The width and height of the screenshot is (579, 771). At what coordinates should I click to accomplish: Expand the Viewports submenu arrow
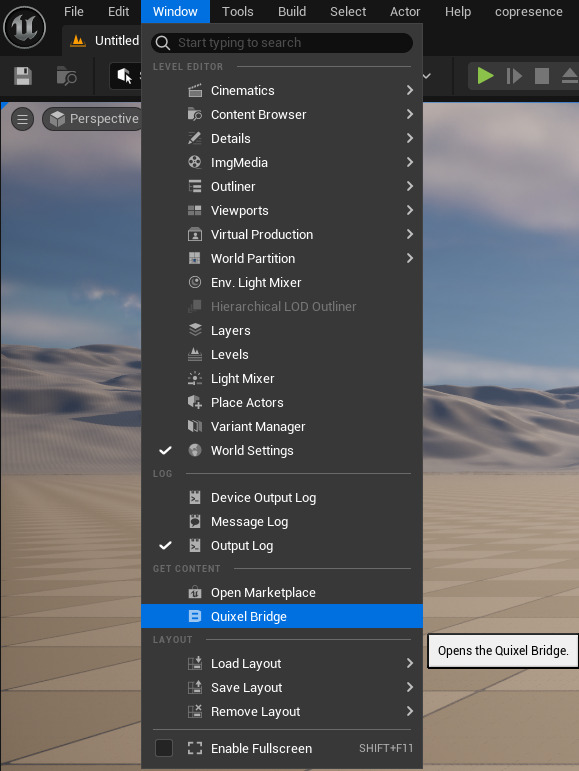[409, 210]
